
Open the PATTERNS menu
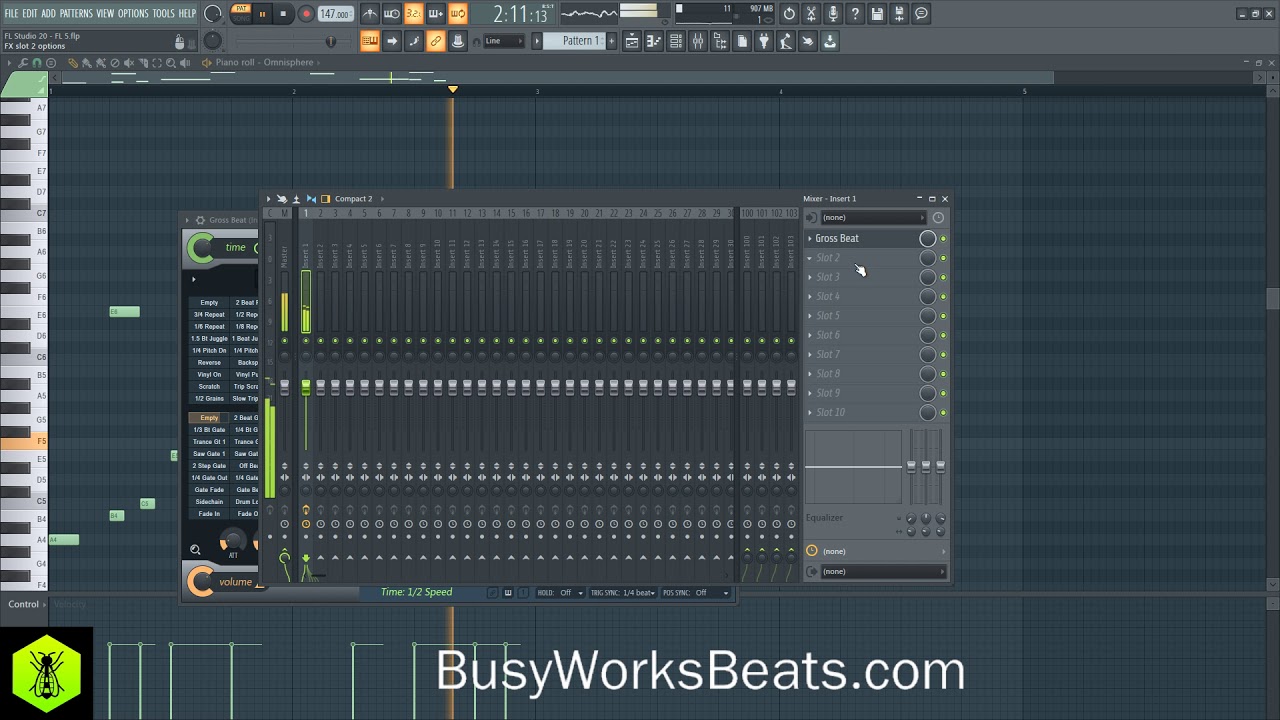click(76, 13)
